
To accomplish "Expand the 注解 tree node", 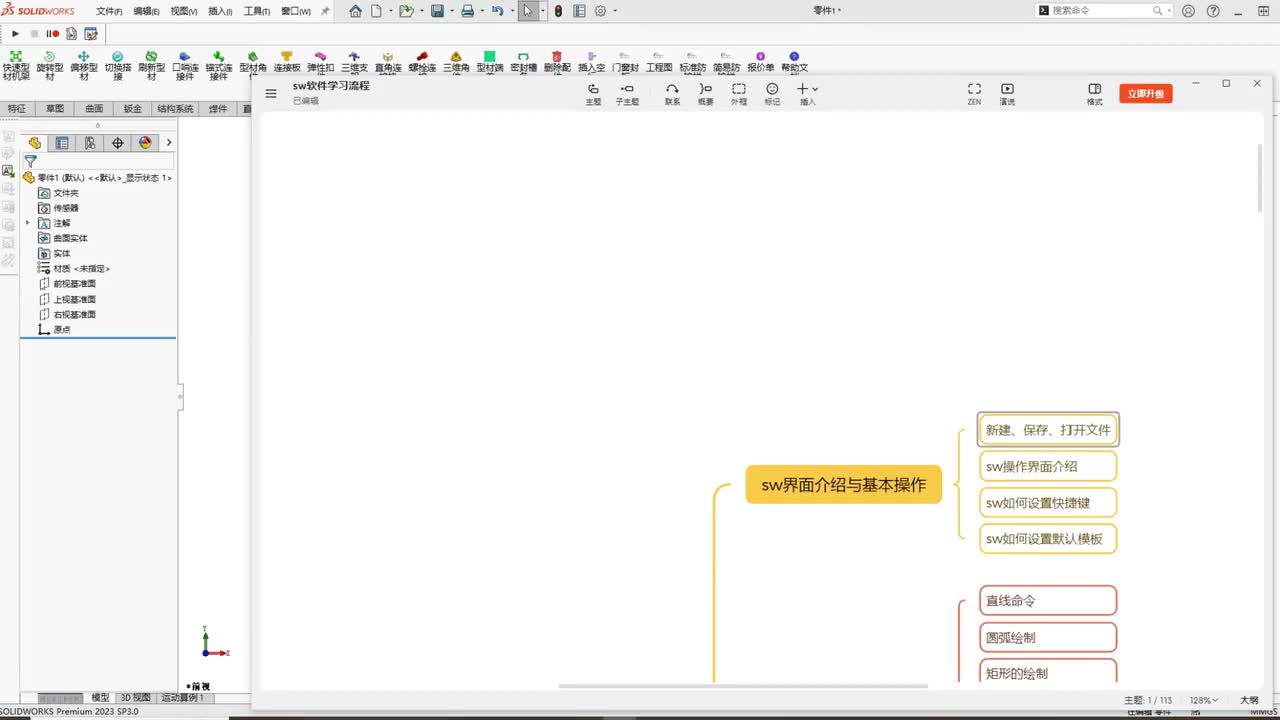I will tap(28, 223).
